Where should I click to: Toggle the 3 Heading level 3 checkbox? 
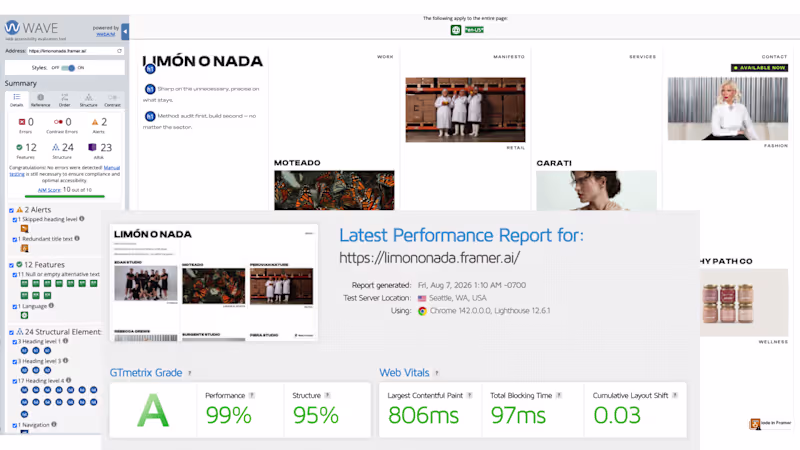(15, 362)
